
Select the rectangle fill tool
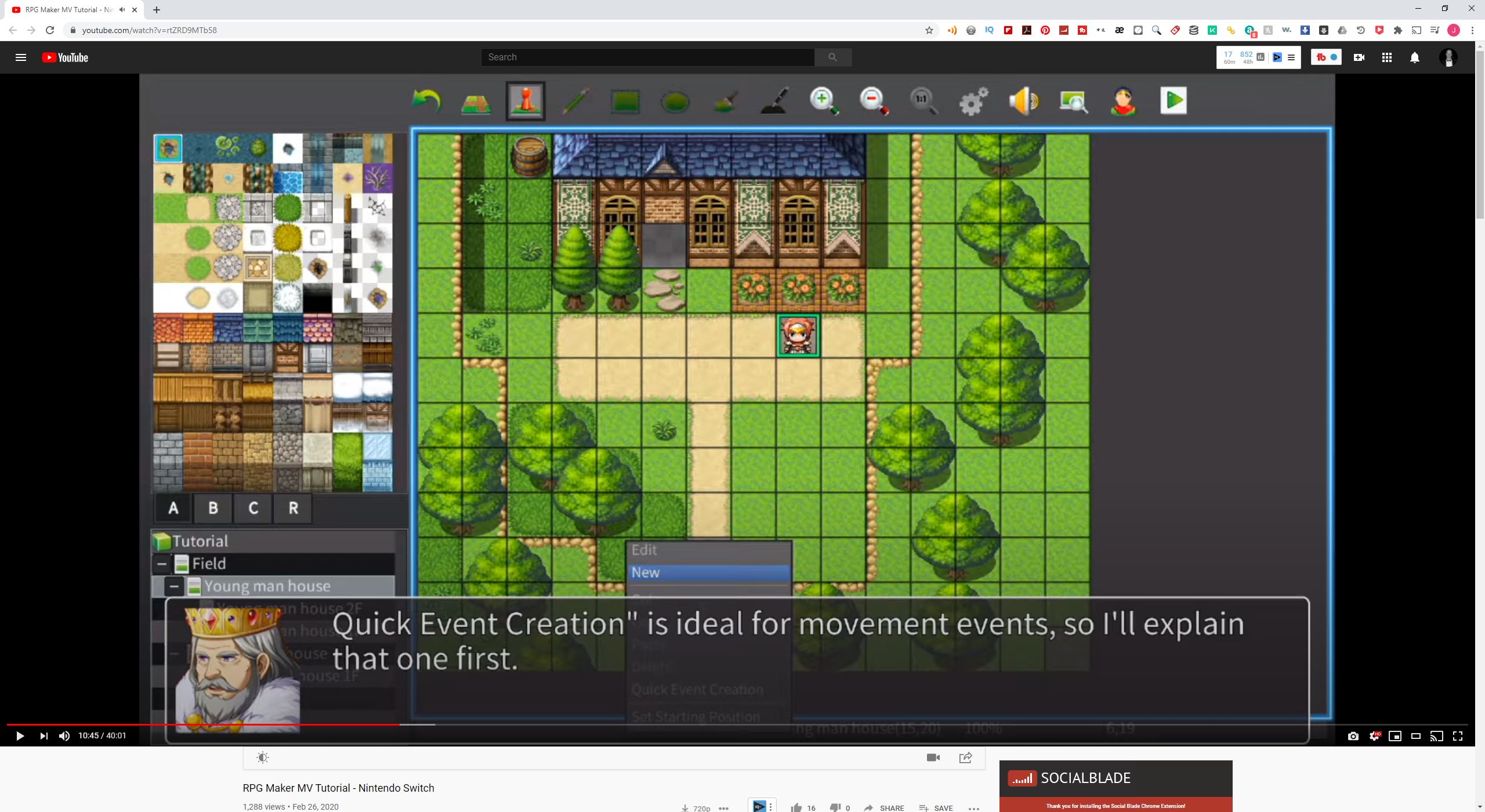[625, 102]
